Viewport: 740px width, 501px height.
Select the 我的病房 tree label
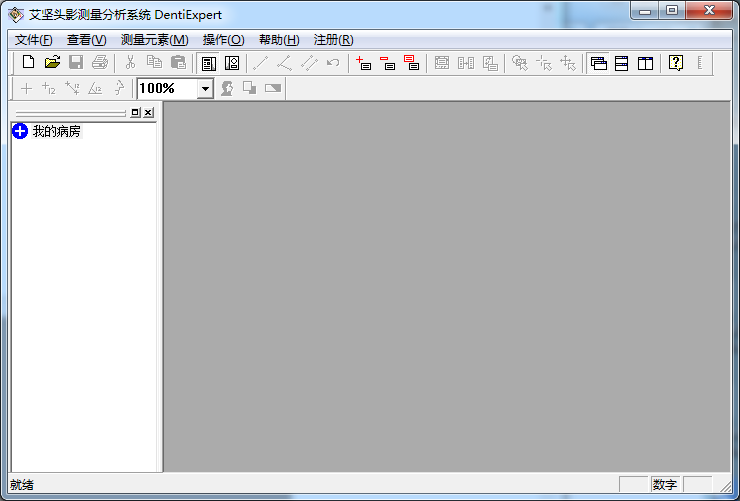pyautogui.click(x=56, y=131)
